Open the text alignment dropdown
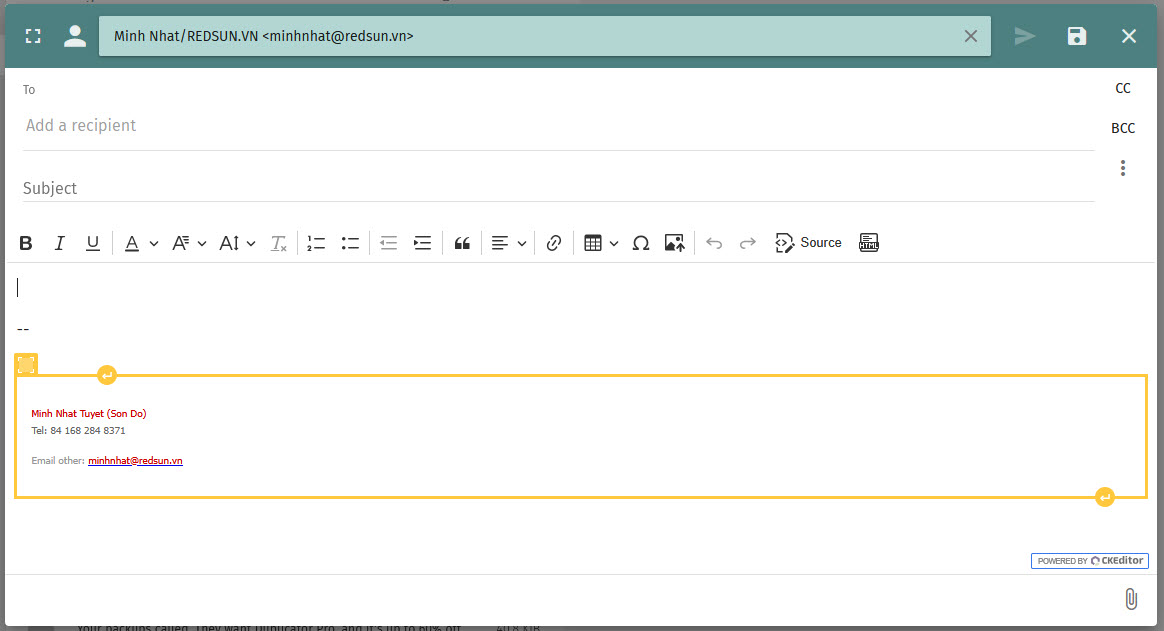This screenshot has height=631, width=1164. click(x=509, y=243)
